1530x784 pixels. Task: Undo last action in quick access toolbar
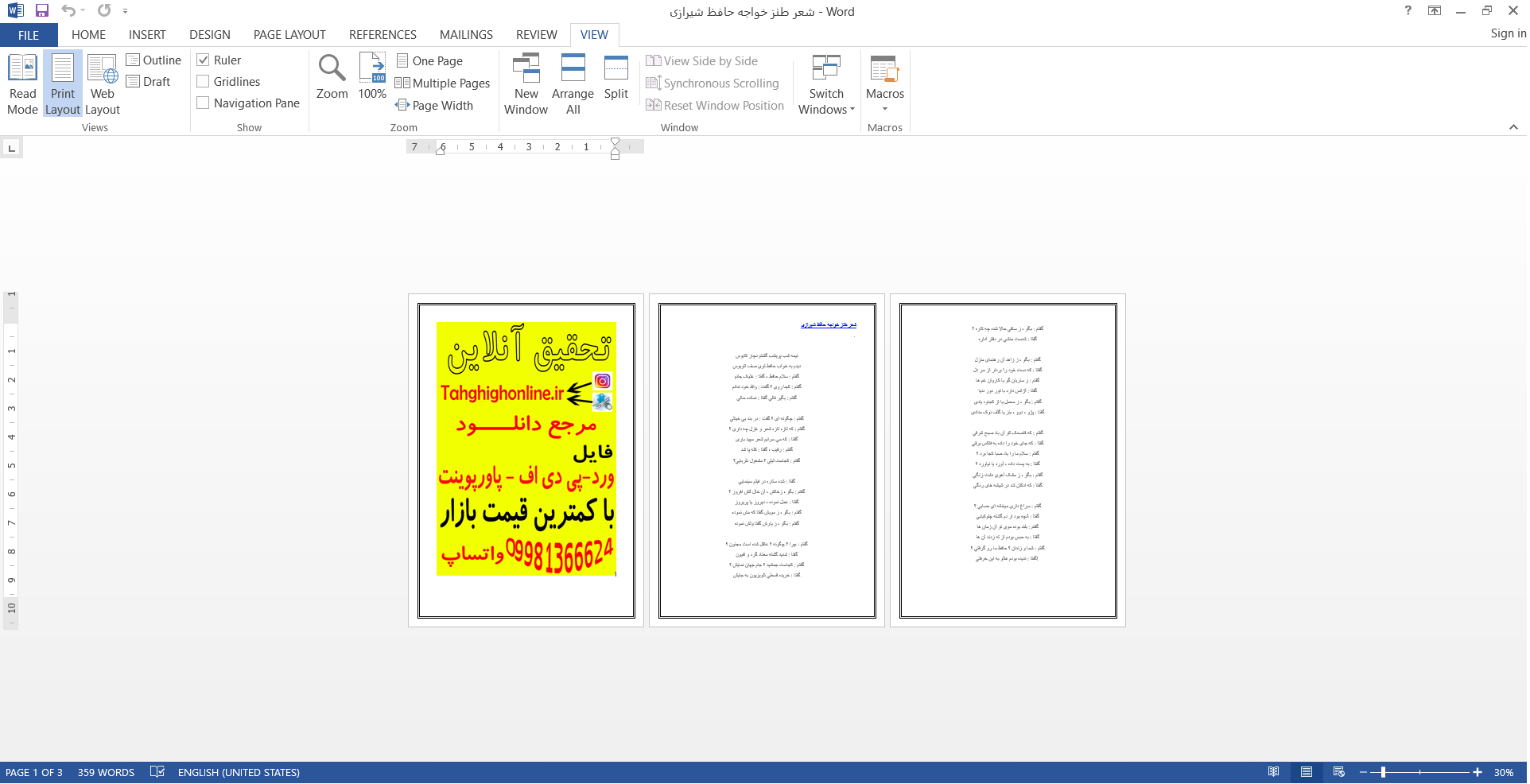[68, 11]
